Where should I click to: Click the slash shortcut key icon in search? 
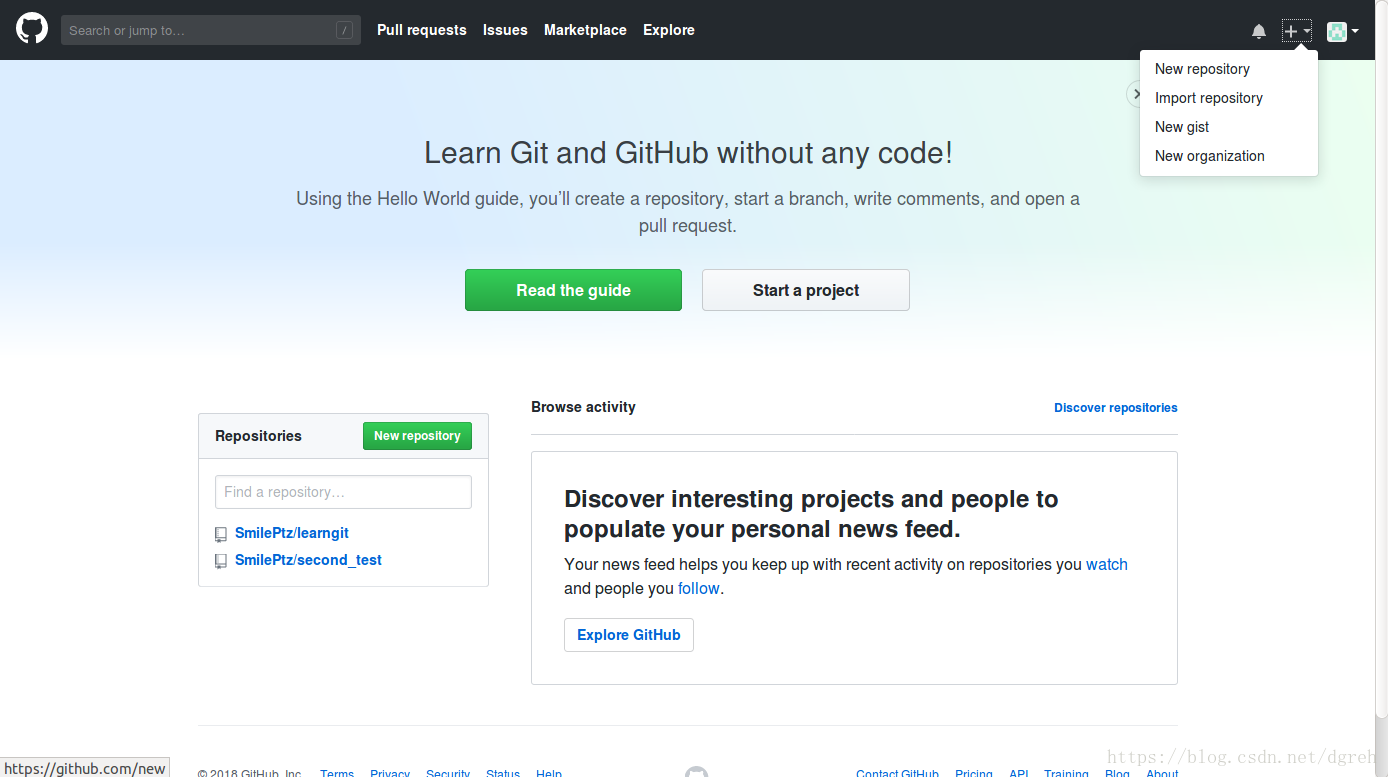click(x=344, y=30)
